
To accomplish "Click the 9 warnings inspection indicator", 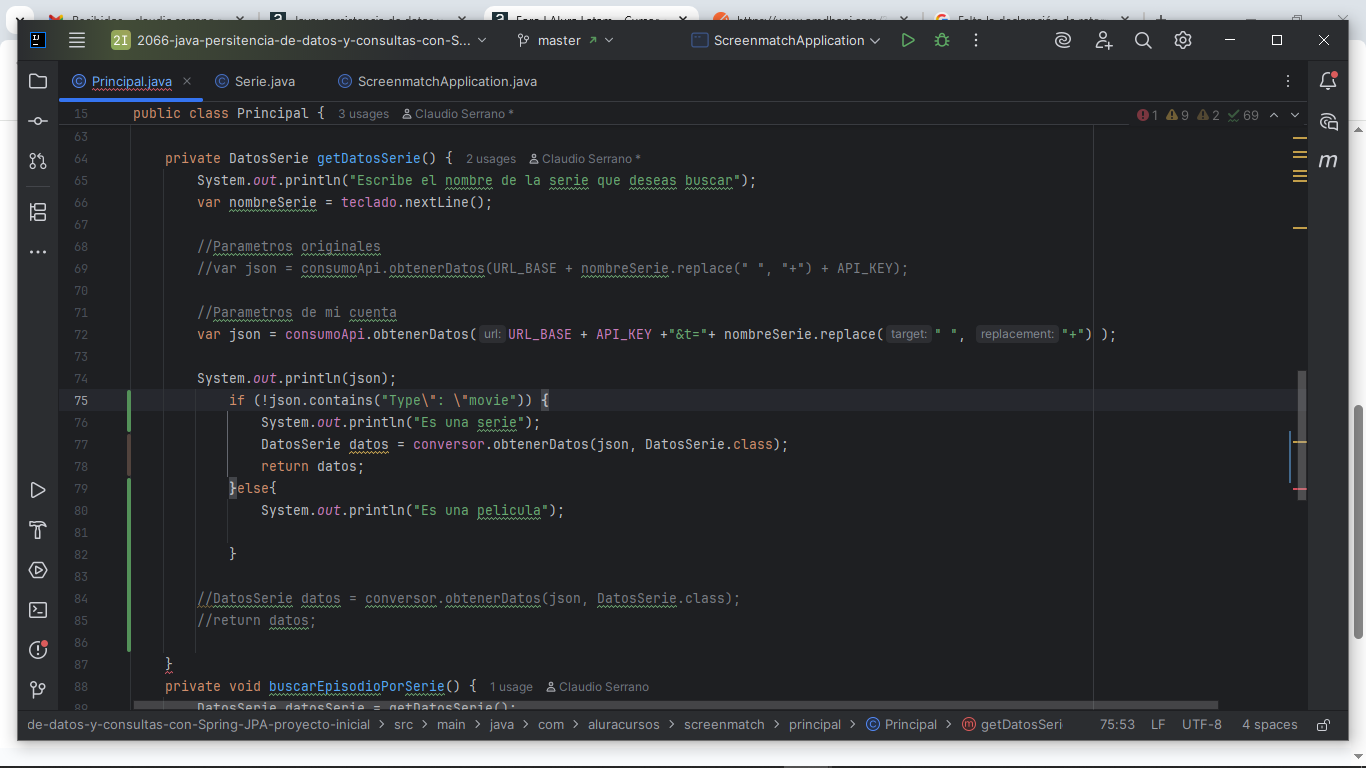I will point(1177,115).
